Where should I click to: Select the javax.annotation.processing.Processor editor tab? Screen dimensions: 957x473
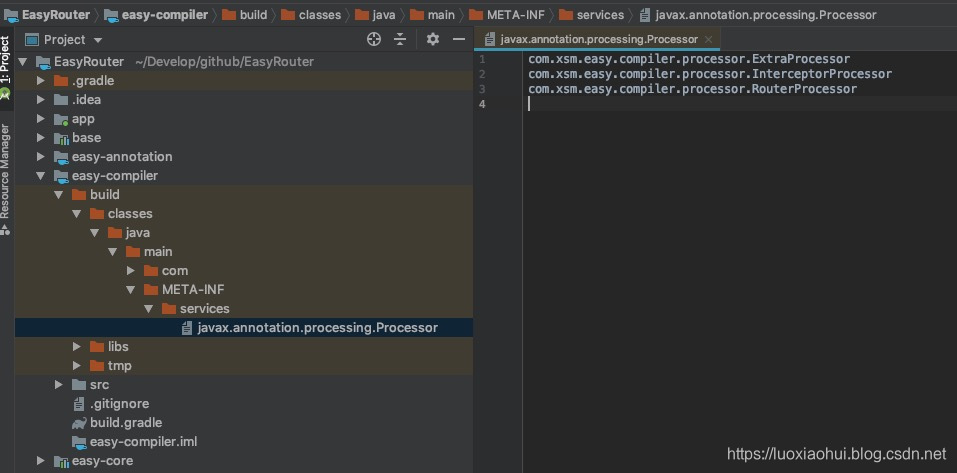(x=598, y=39)
